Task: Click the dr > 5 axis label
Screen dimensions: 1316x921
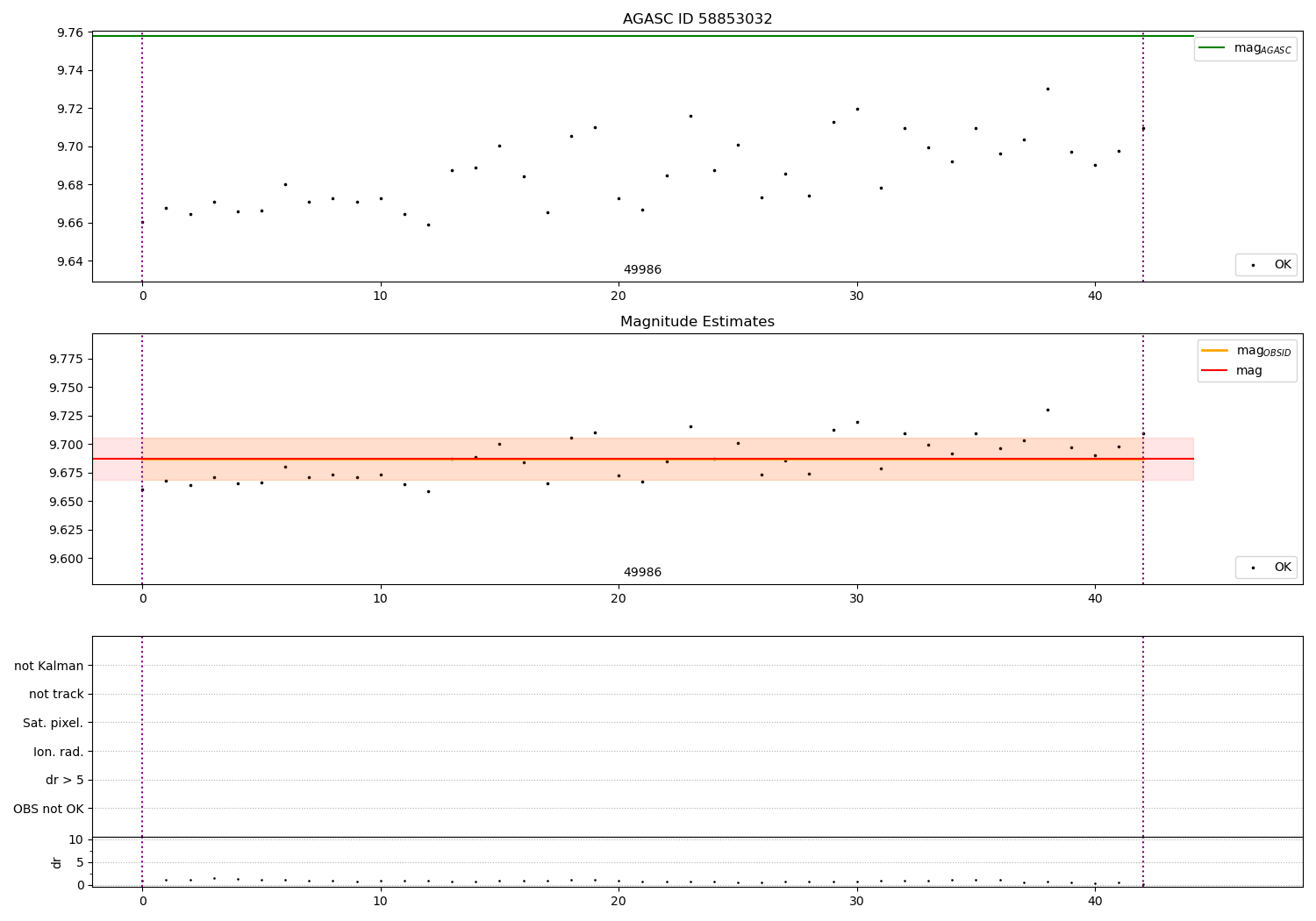Action: click(65, 780)
